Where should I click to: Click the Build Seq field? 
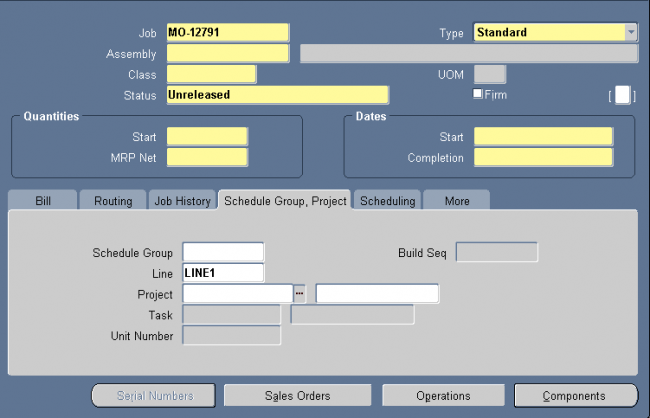pos(497,252)
